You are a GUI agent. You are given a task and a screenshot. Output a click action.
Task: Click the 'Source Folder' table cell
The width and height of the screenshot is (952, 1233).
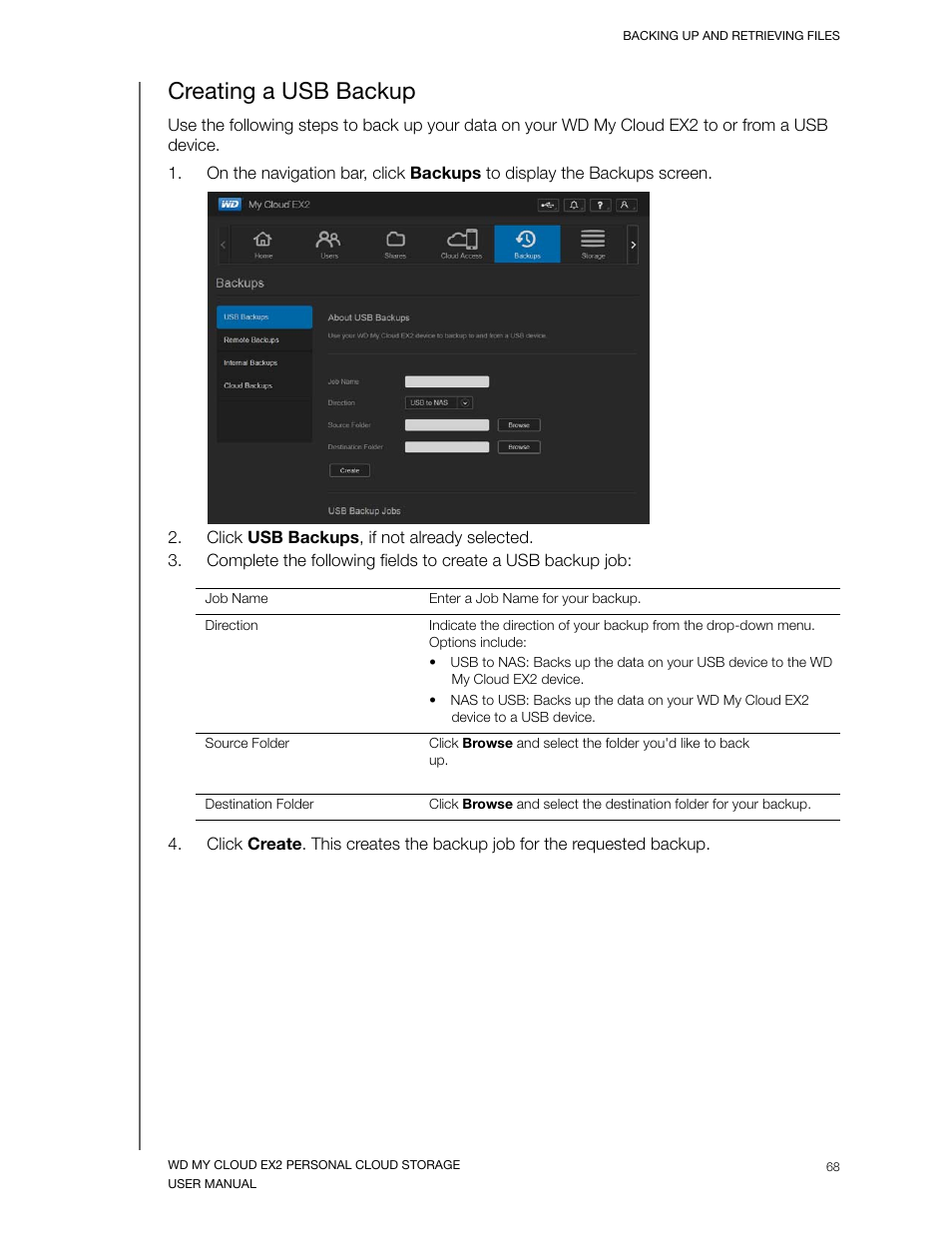pyautogui.click(x=247, y=743)
